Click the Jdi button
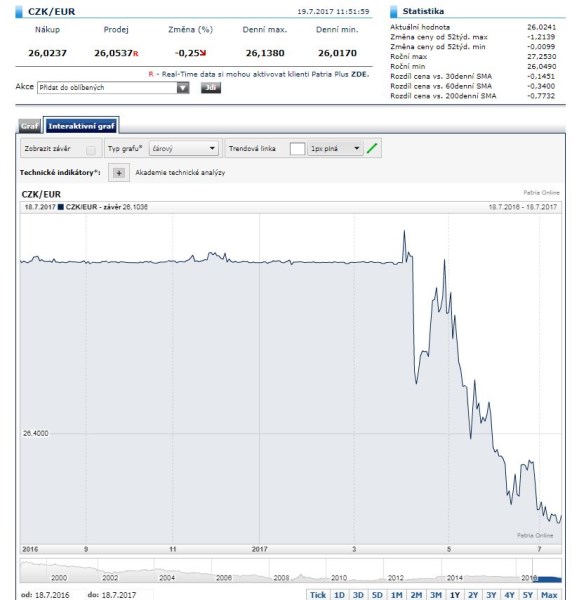Viewport: 572px width, 600px height. coord(211,88)
